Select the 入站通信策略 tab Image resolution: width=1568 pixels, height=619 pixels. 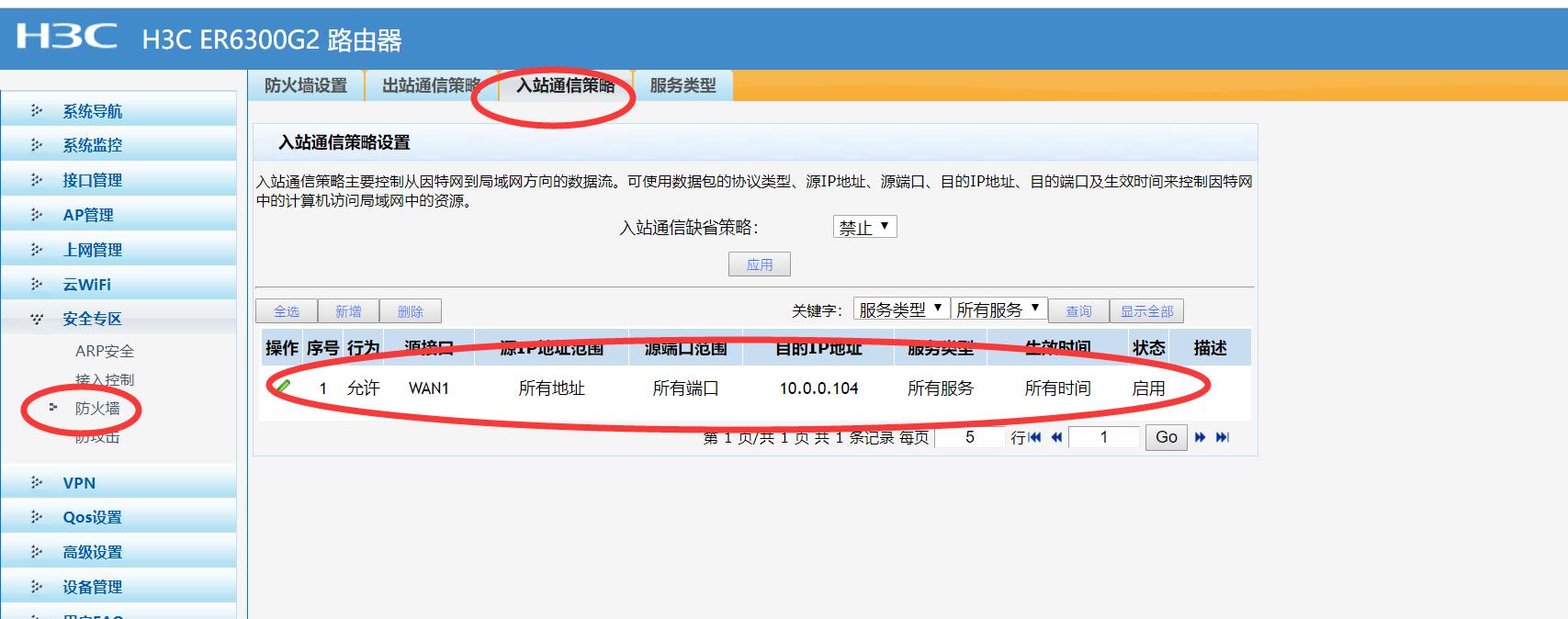(x=566, y=85)
